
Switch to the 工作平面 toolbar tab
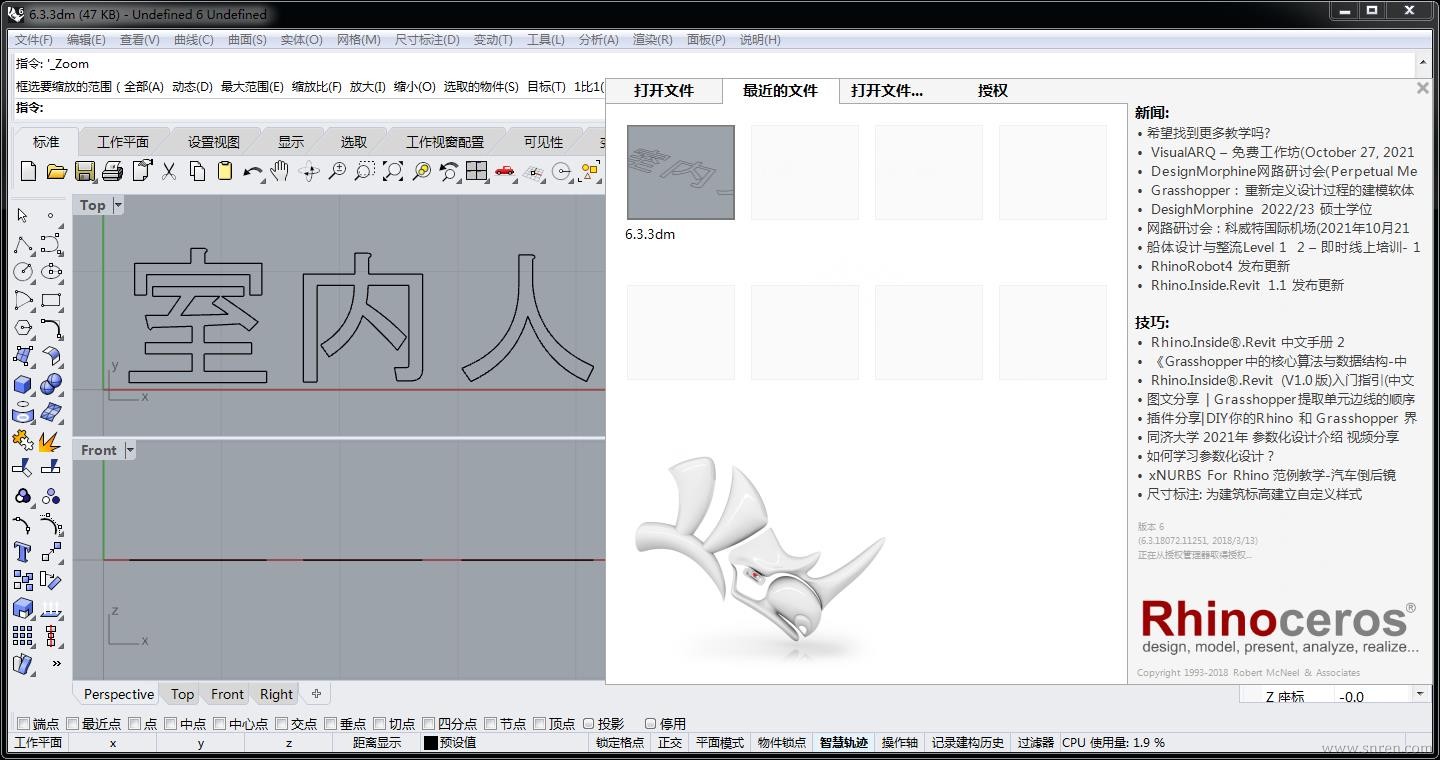tap(123, 142)
